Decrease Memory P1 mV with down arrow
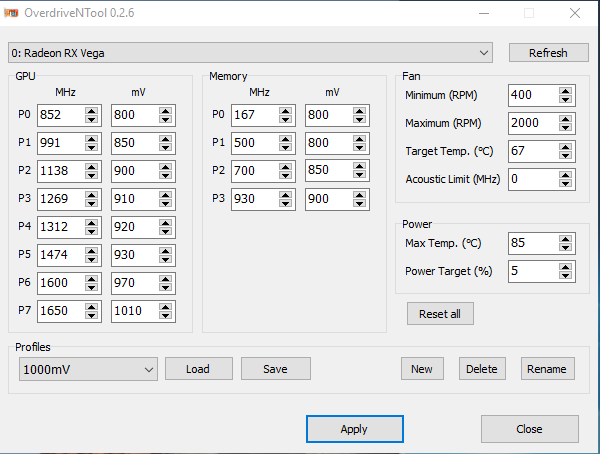 click(359, 147)
